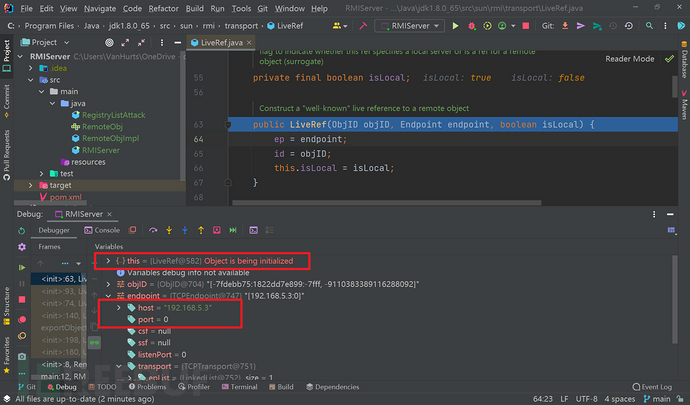Step over in the debugger toolbar

coord(153,230)
